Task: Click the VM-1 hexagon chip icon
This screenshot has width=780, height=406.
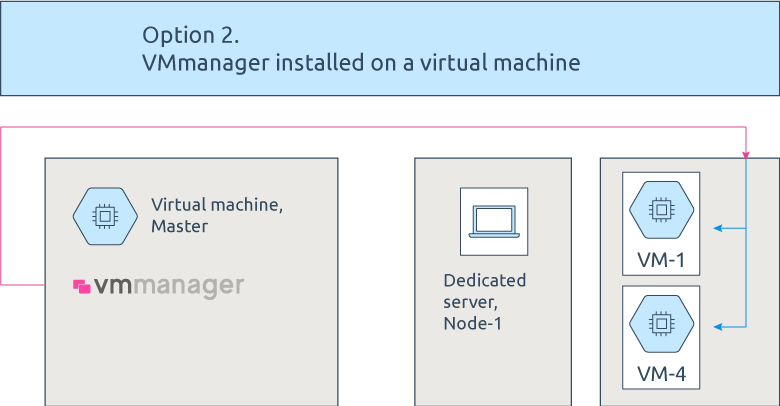Action: pos(661,210)
